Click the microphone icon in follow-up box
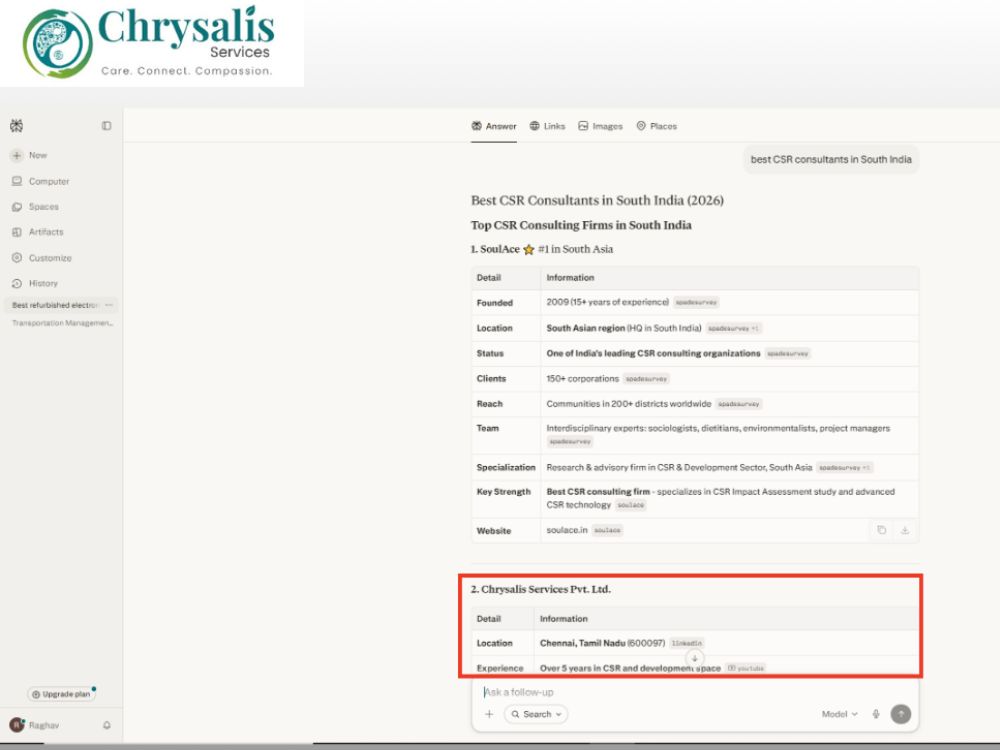This screenshot has width=1000, height=750. pos(876,714)
